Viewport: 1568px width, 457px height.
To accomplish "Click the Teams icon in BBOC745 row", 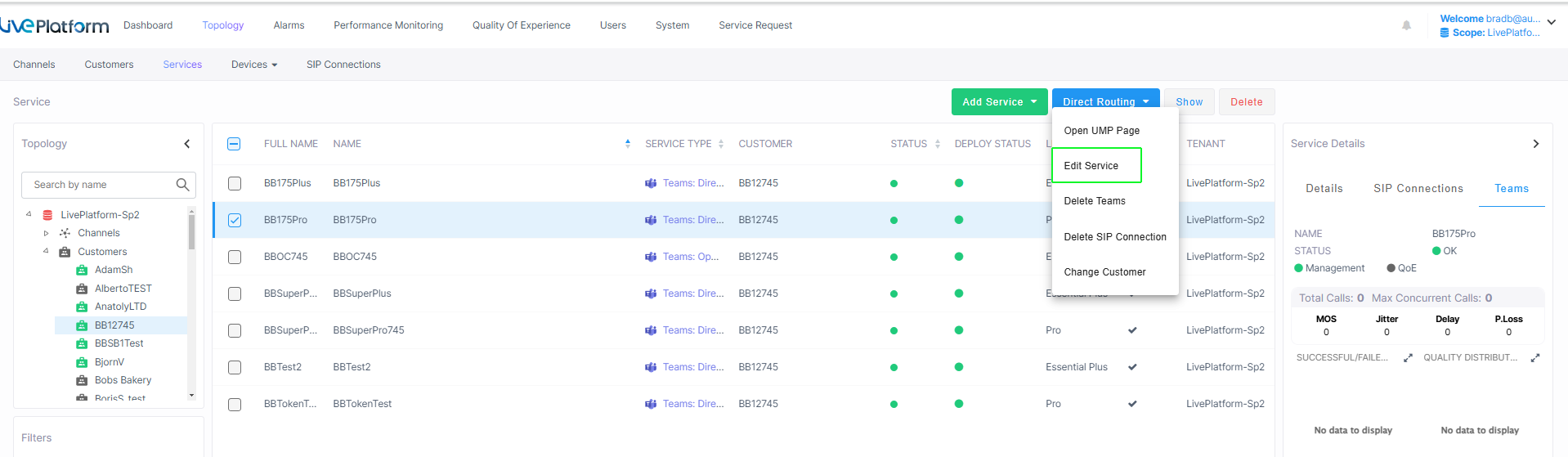I will (651, 257).
